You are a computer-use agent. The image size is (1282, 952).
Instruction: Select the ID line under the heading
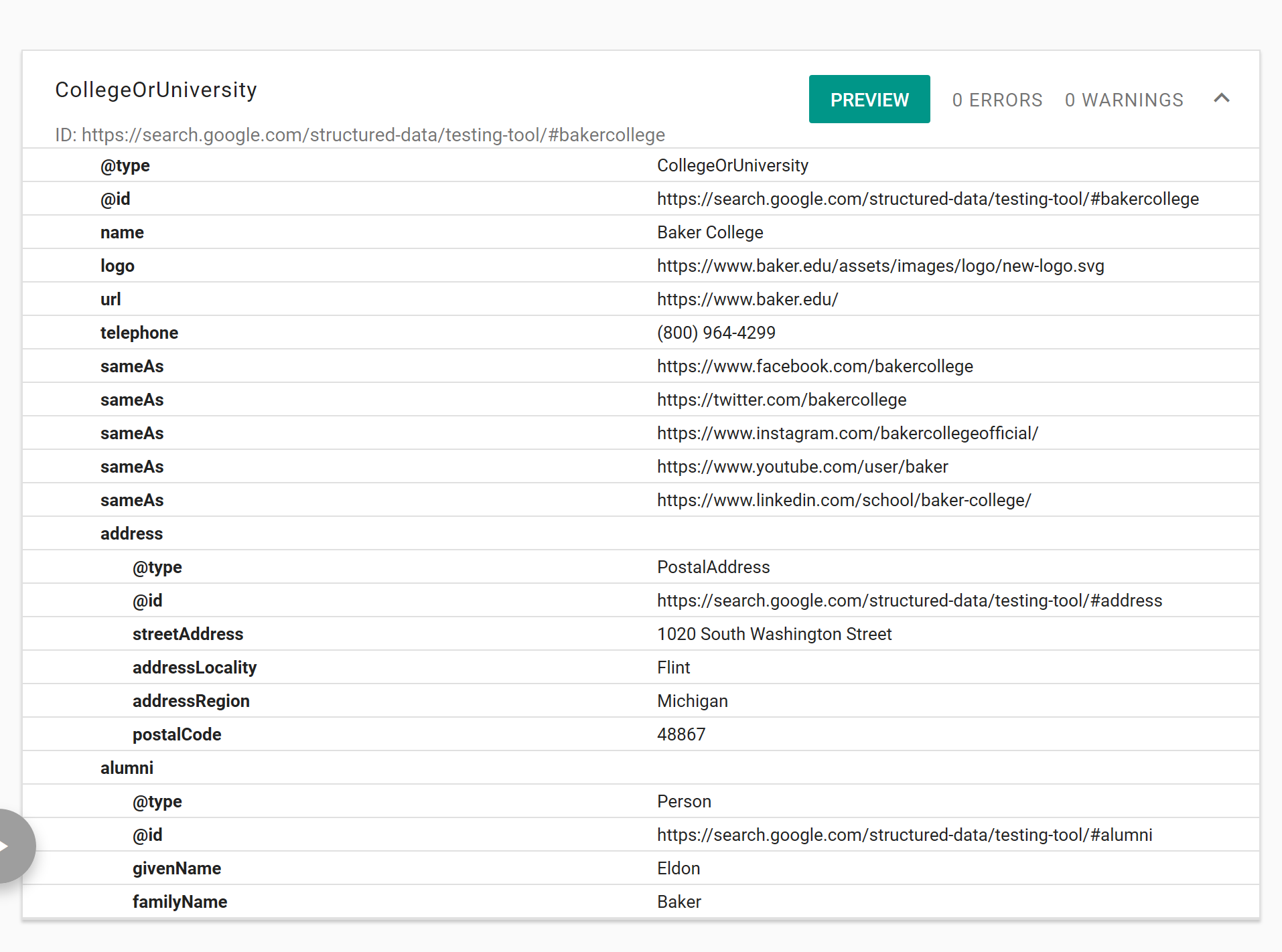[360, 135]
